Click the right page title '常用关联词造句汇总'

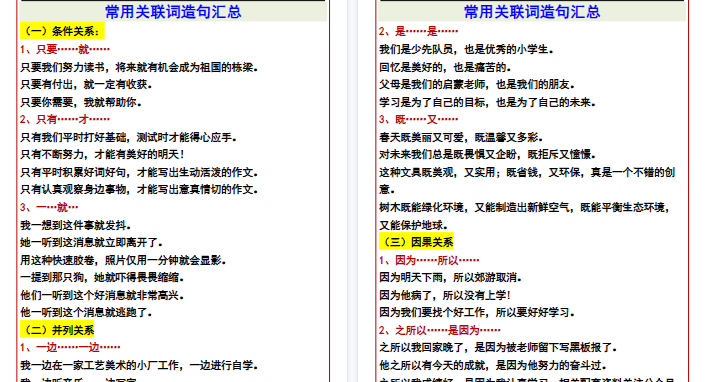coord(532,12)
